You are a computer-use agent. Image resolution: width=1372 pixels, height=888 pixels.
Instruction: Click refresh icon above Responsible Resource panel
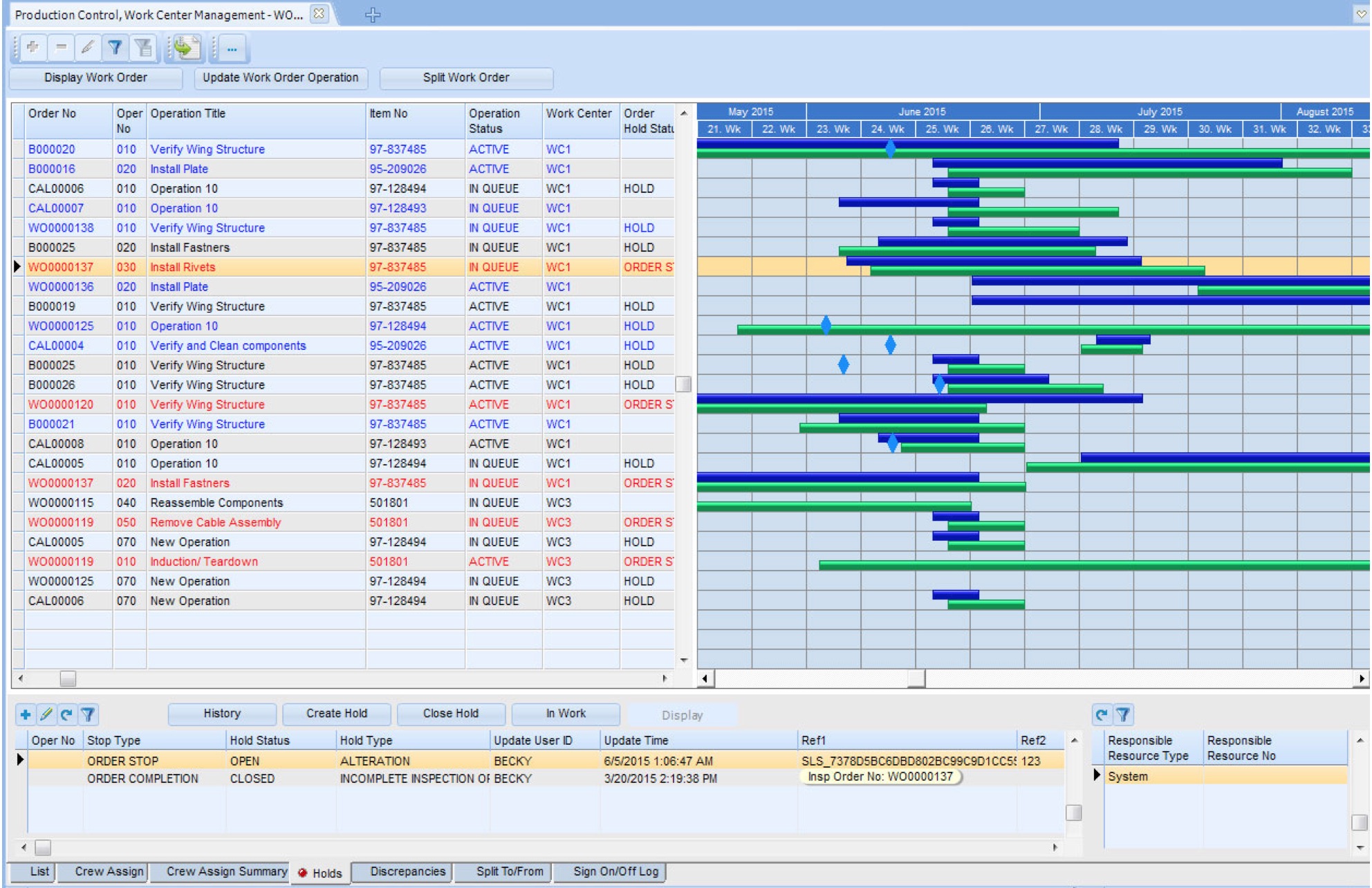(x=1102, y=714)
